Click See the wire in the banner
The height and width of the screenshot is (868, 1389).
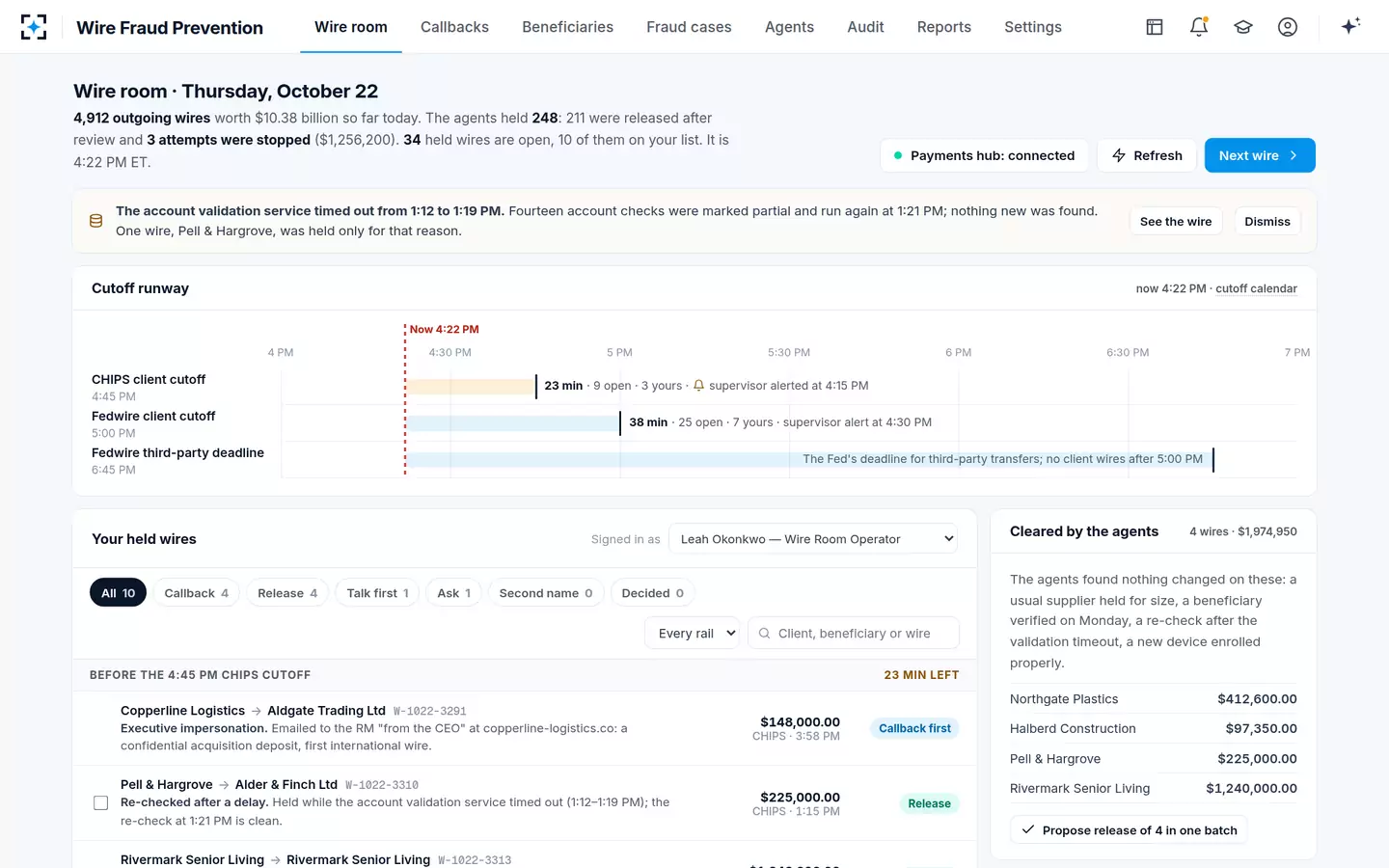1176,221
